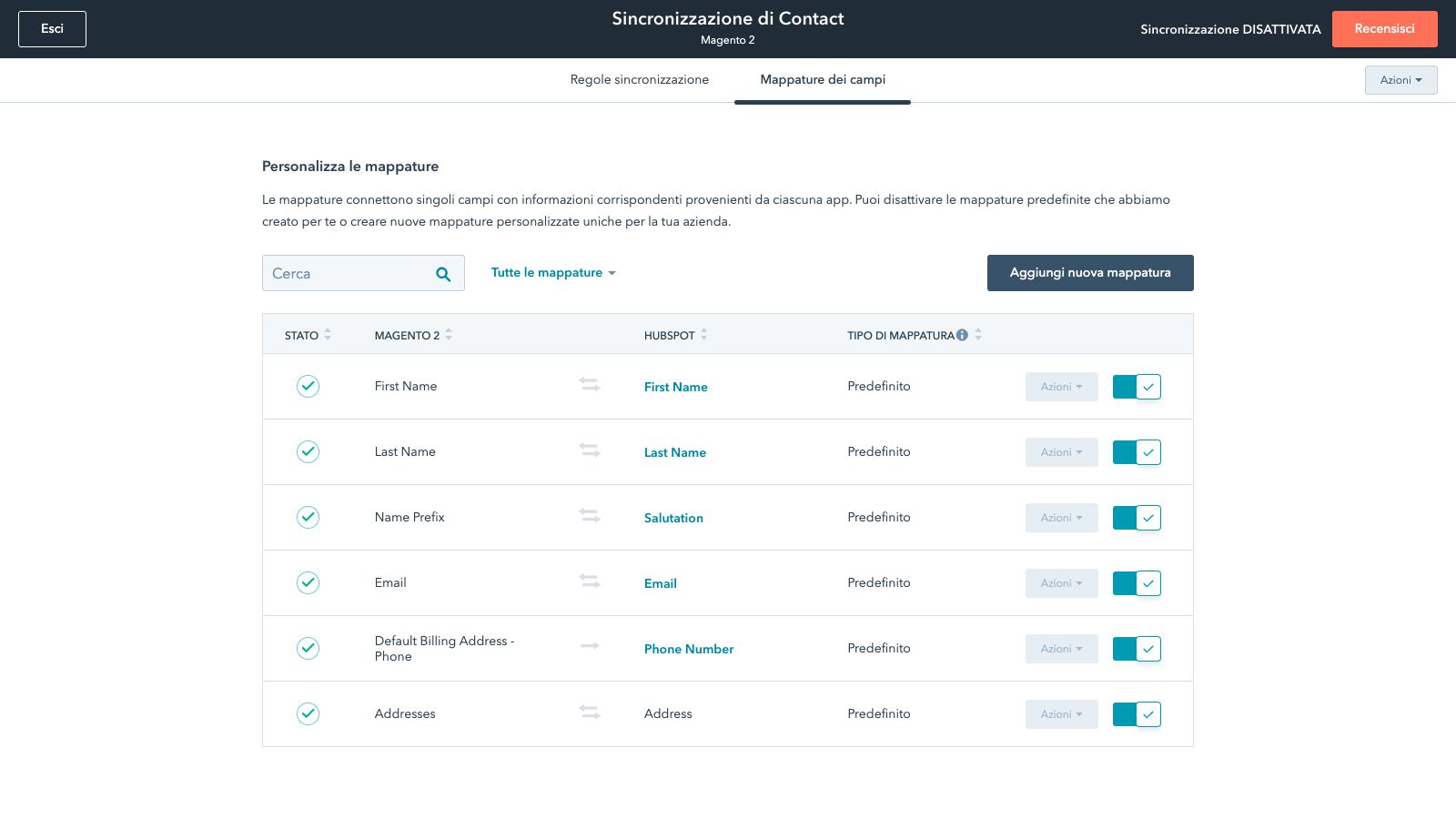Toggle off the First Name mapping
The height and width of the screenshot is (819, 1456).
[x=1137, y=387]
